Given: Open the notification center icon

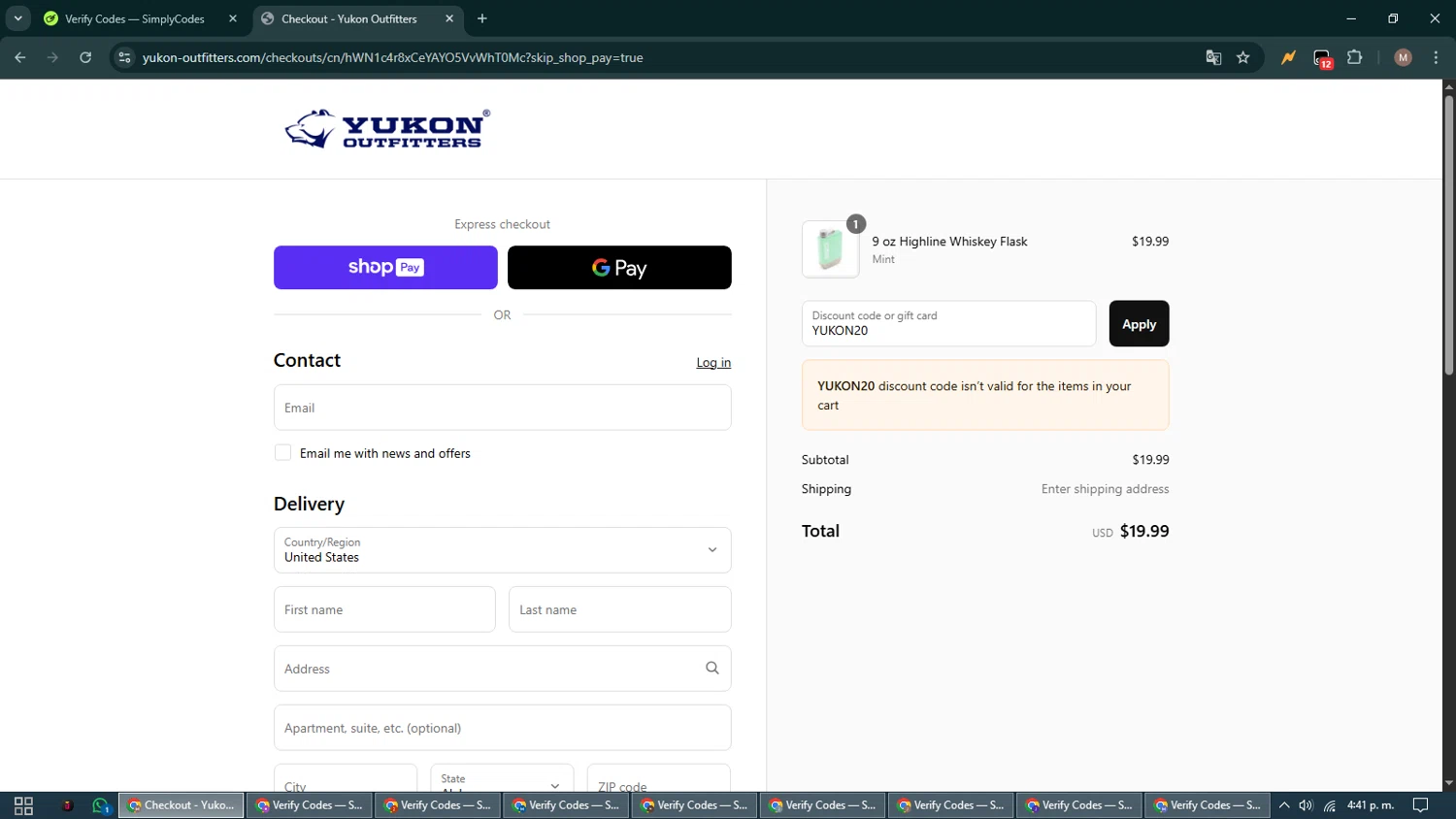Looking at the screenshot, I should (x=1420, y=805).
